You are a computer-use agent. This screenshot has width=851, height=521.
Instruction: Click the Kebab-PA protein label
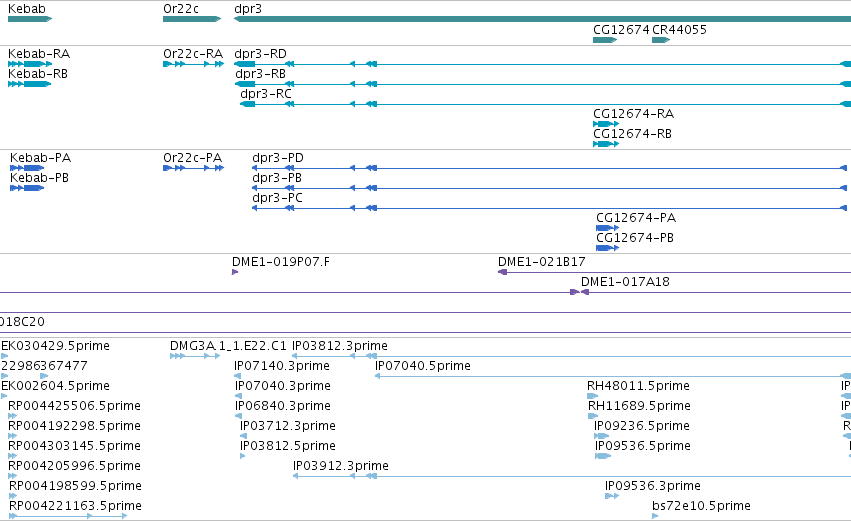pos(41,158)
